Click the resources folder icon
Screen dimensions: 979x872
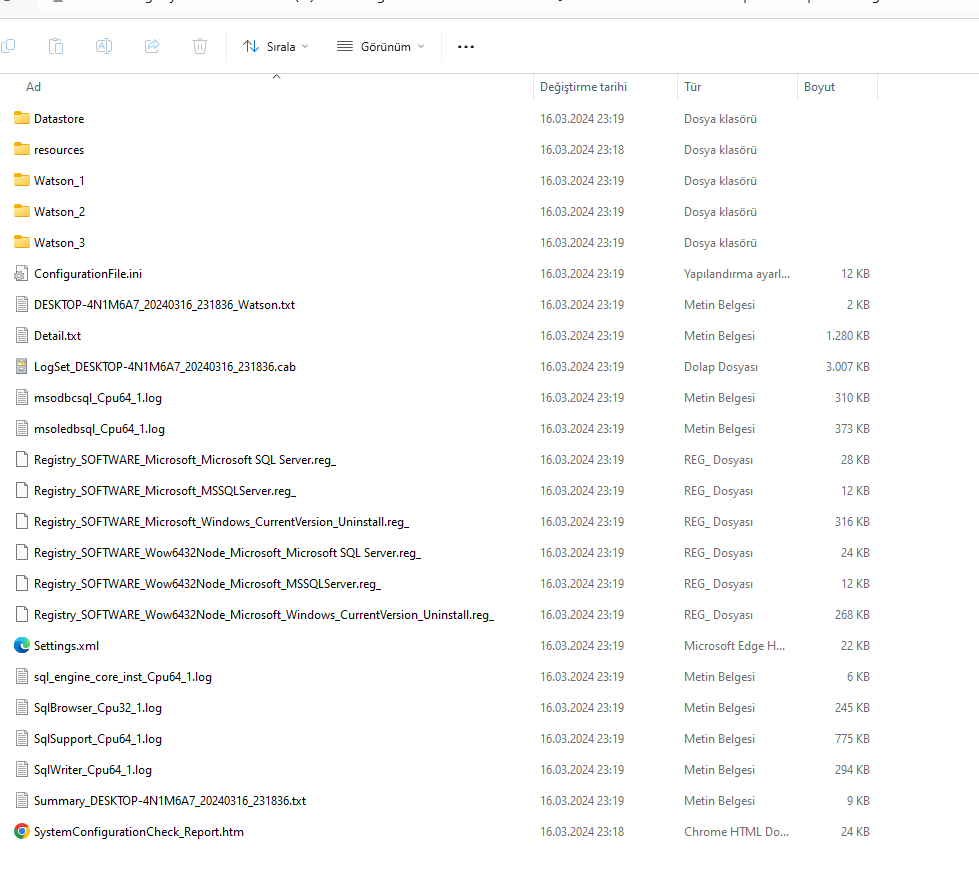(x=22, y=149)
